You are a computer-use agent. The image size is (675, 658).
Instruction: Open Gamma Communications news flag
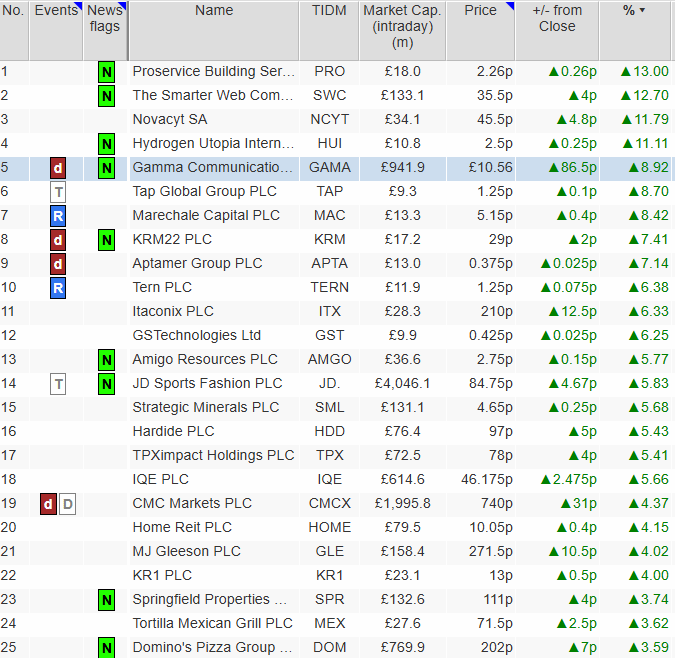[106, 168]
